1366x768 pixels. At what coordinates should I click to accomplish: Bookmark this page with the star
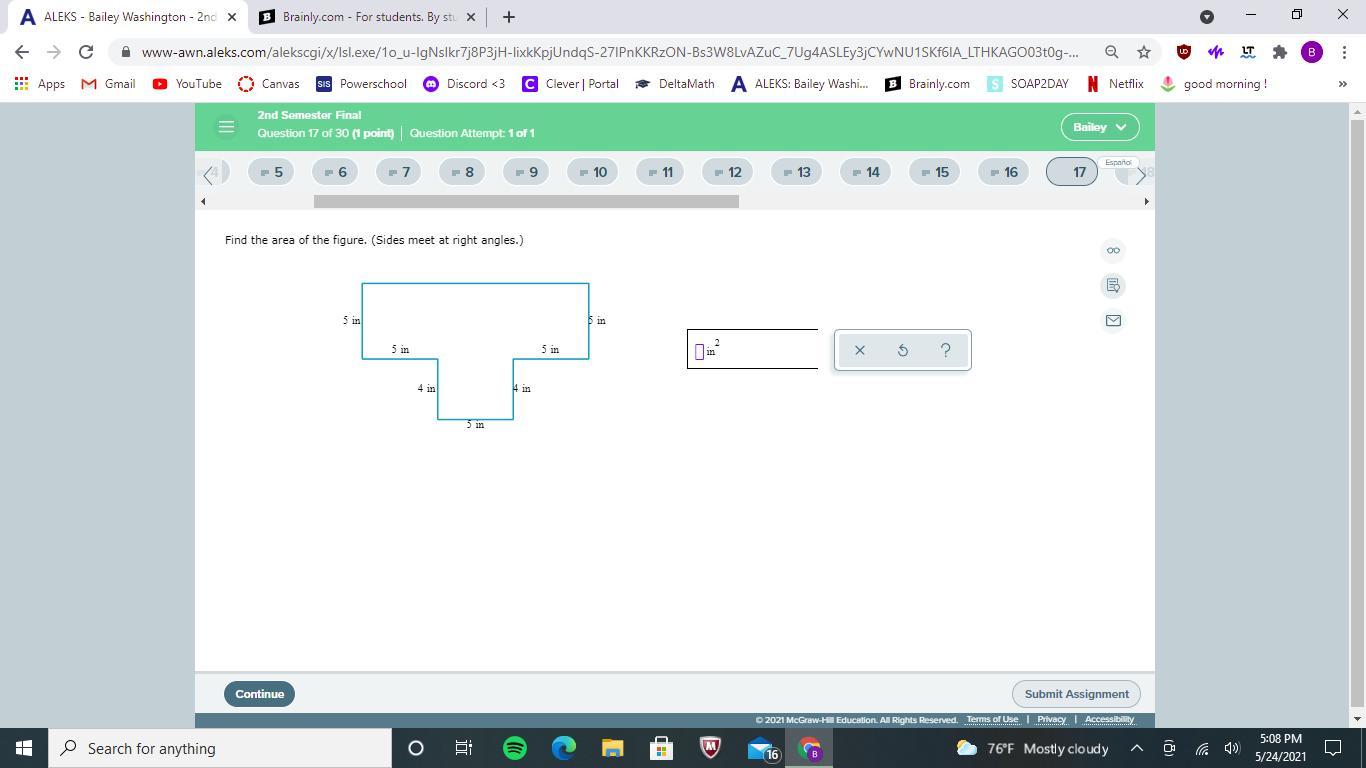click(1144, 52)
